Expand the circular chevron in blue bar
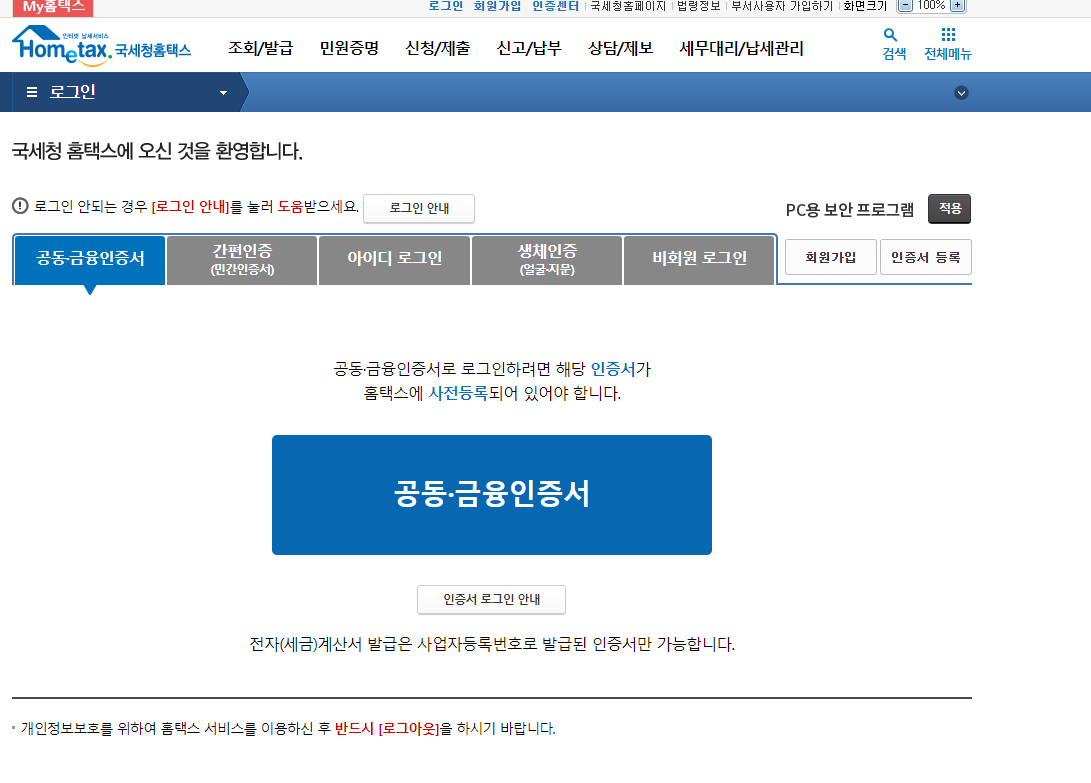This screenshot has width=1091, height=783. coord(961,93)
